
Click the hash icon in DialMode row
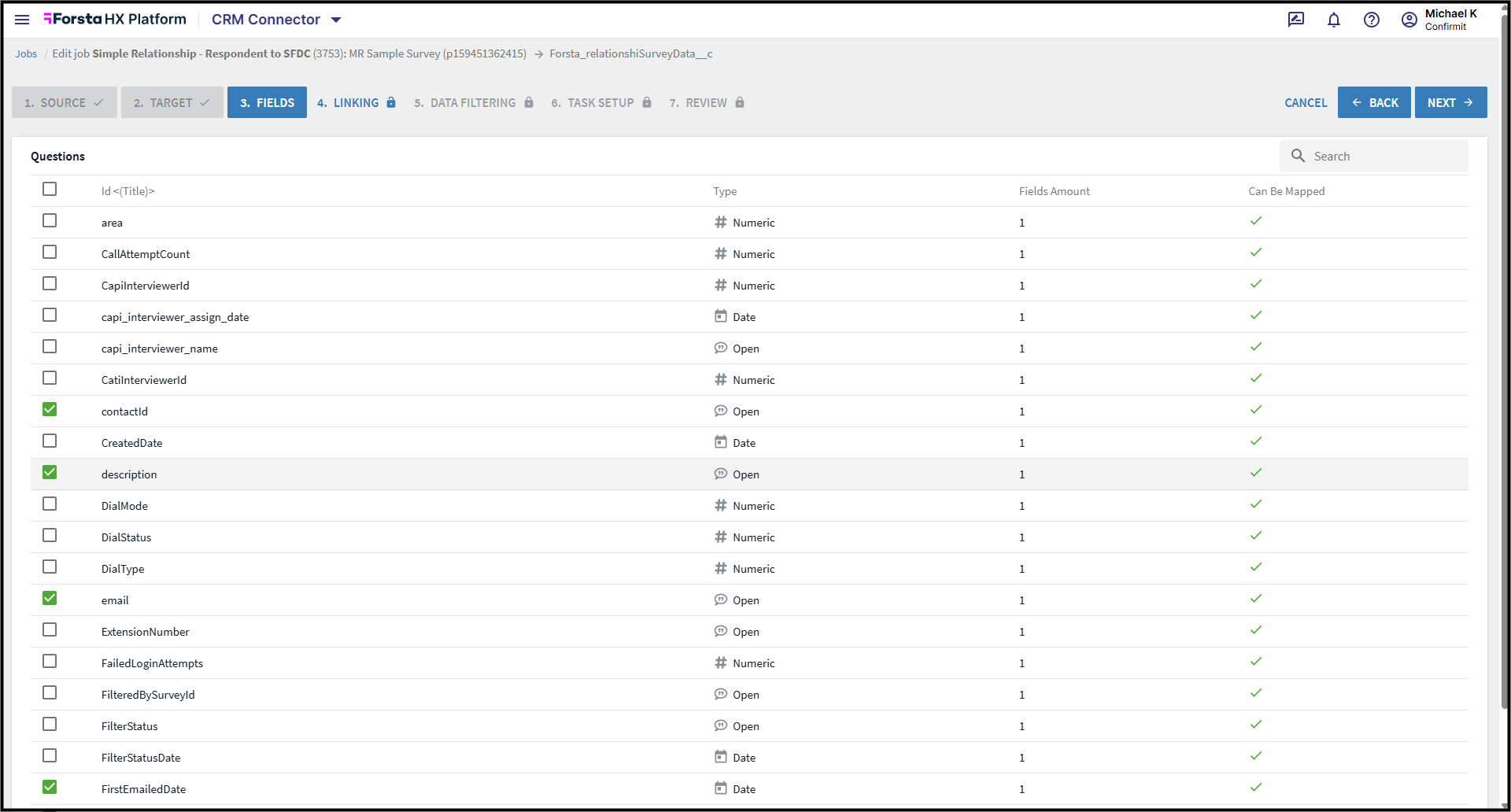pos(720,505)
